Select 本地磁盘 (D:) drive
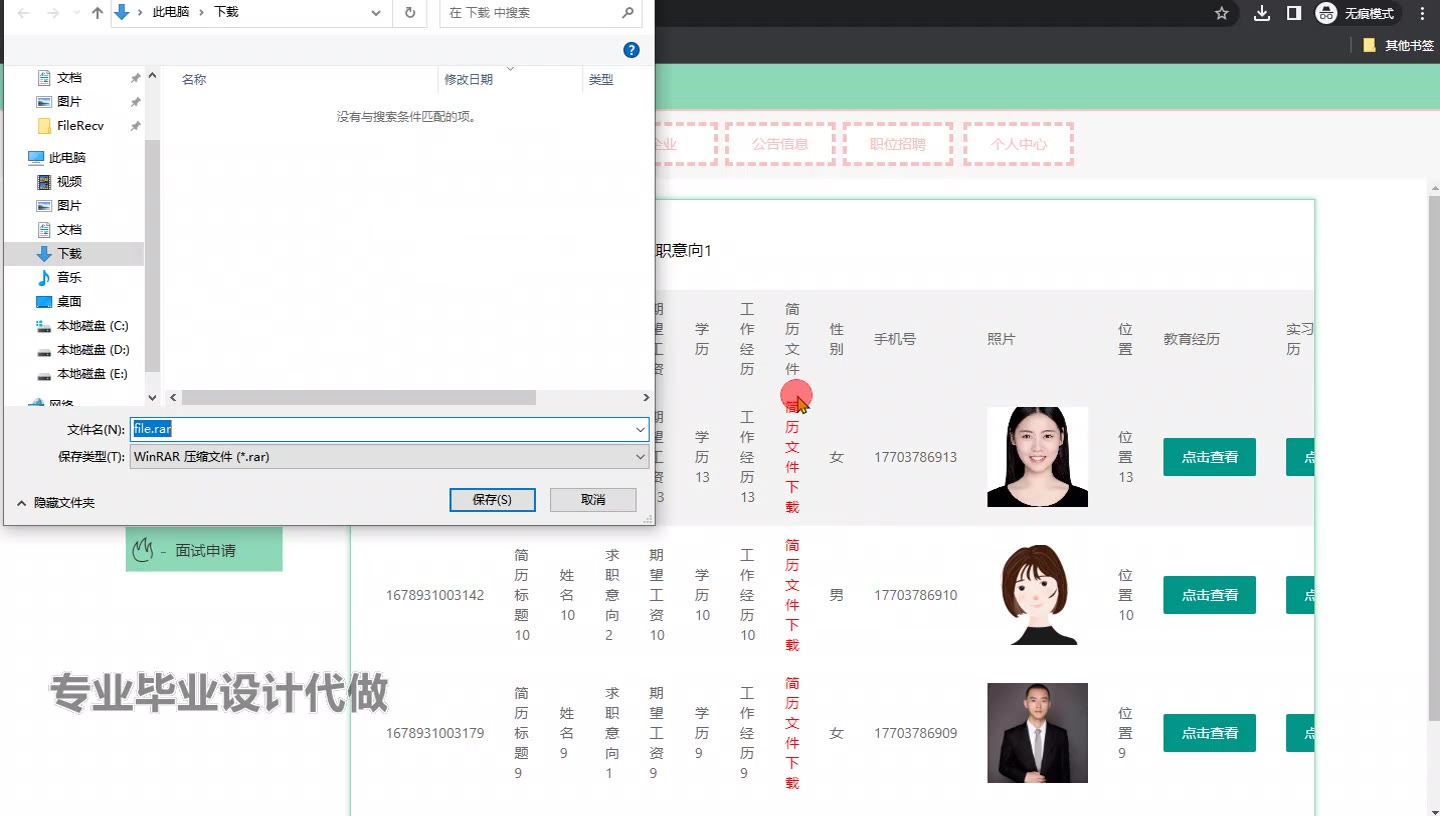The image size is (1440, 816). [x=93, y=350]
